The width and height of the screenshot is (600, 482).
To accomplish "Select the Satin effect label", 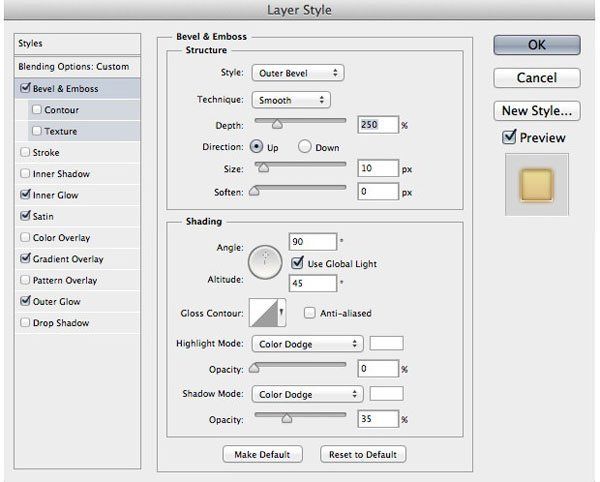I will point(43,217).
